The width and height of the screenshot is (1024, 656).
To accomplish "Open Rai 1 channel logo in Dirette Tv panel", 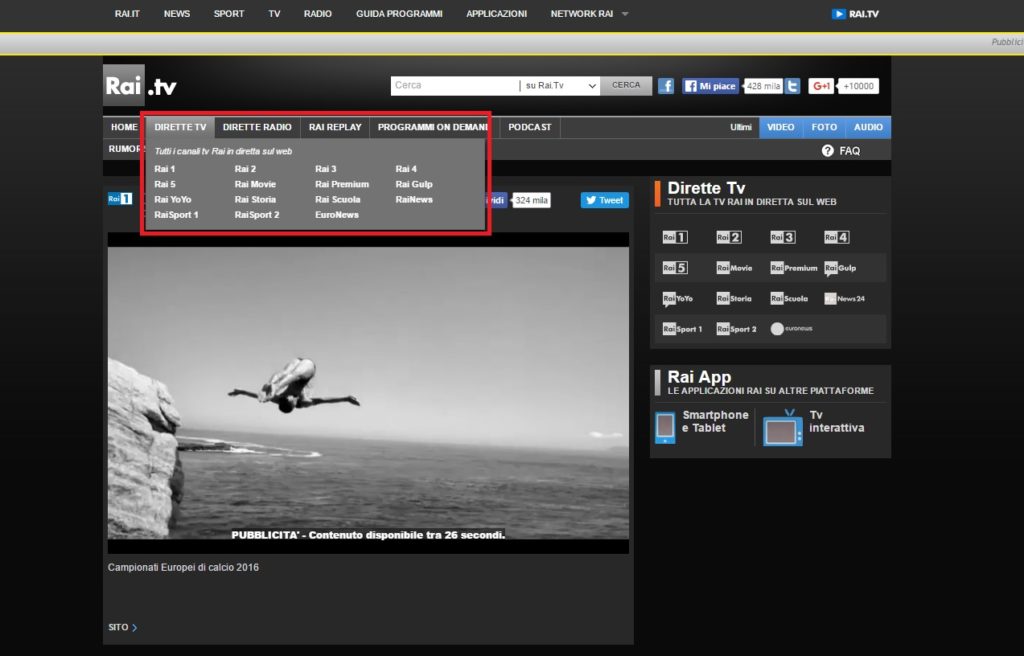I will pyautogui.click(x=675, y=238).
